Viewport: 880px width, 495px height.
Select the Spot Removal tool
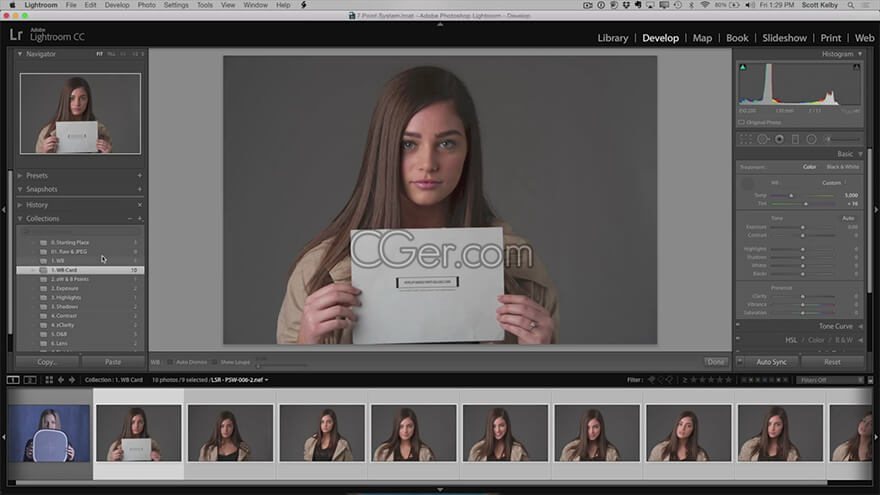[x=763, y=139]
